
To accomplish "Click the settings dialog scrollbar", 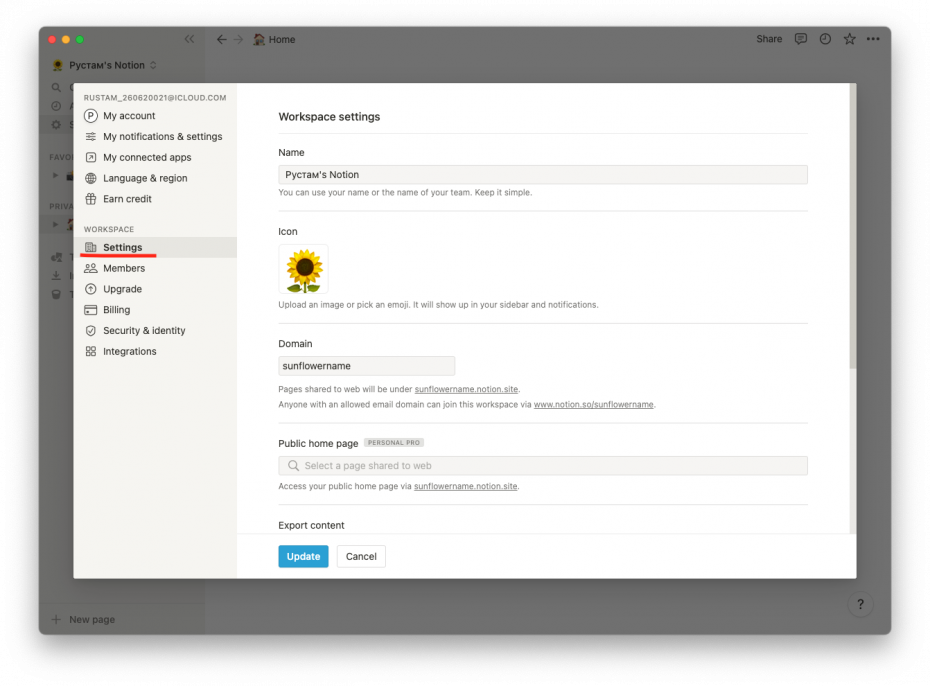I will coord(853,225).
